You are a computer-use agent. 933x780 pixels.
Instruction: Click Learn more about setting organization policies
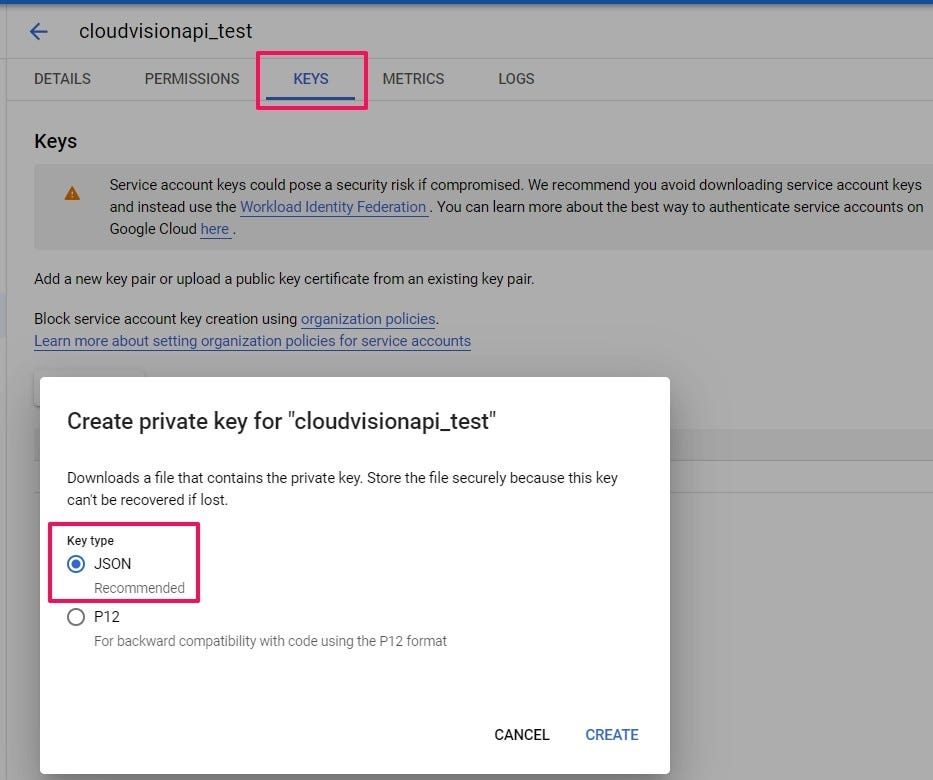(252, 341)
